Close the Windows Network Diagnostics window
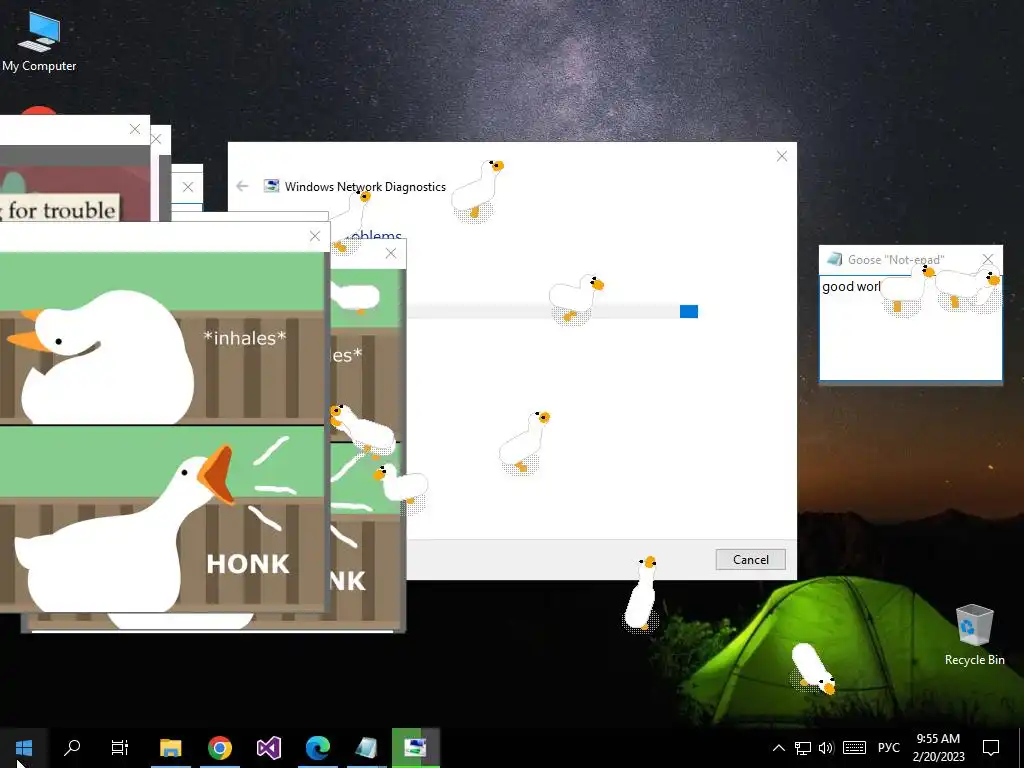Image resolution: width=1024 pixels, height=768 pixels. click(x=782, y=156)
